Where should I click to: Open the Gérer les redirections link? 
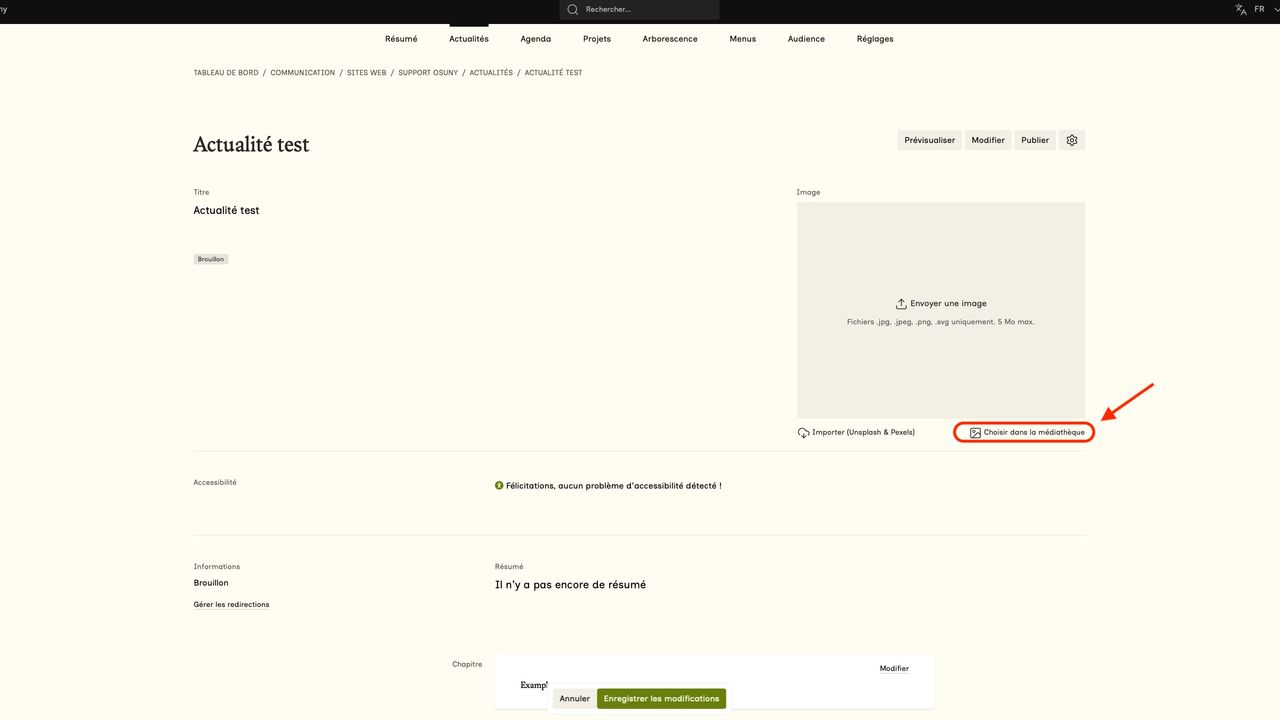pyautogui.click(x=231, y=605)
